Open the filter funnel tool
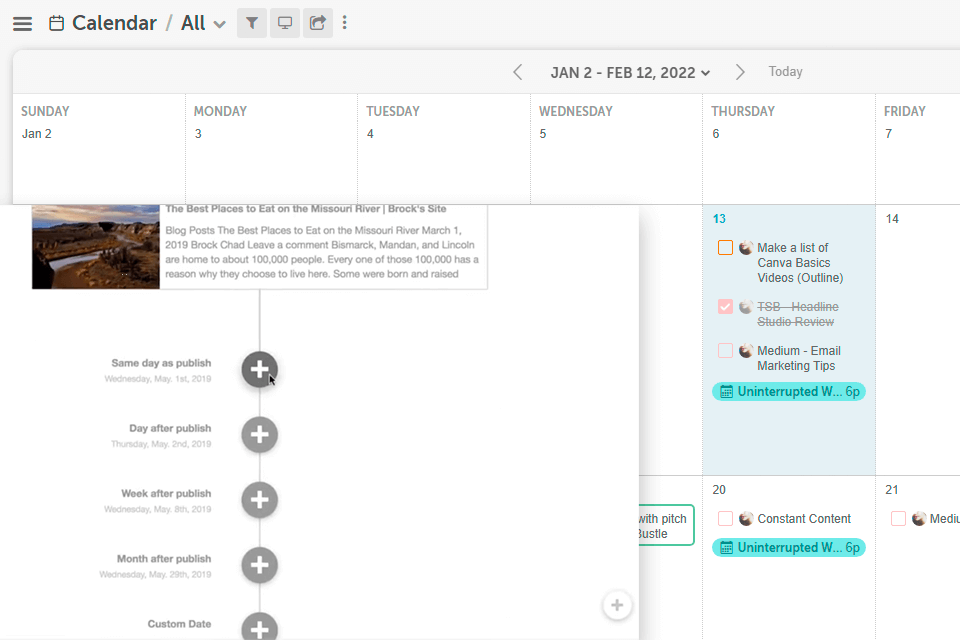The width and height of the screenshot is (960, 640). coord(252,23)
